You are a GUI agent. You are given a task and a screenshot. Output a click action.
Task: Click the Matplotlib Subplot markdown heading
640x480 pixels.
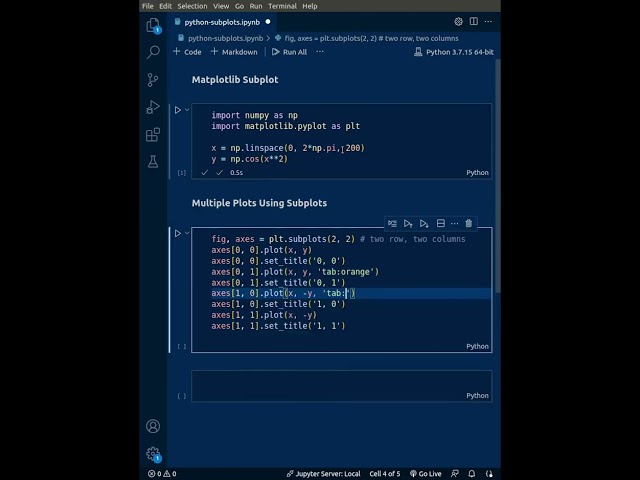point(235,80)
